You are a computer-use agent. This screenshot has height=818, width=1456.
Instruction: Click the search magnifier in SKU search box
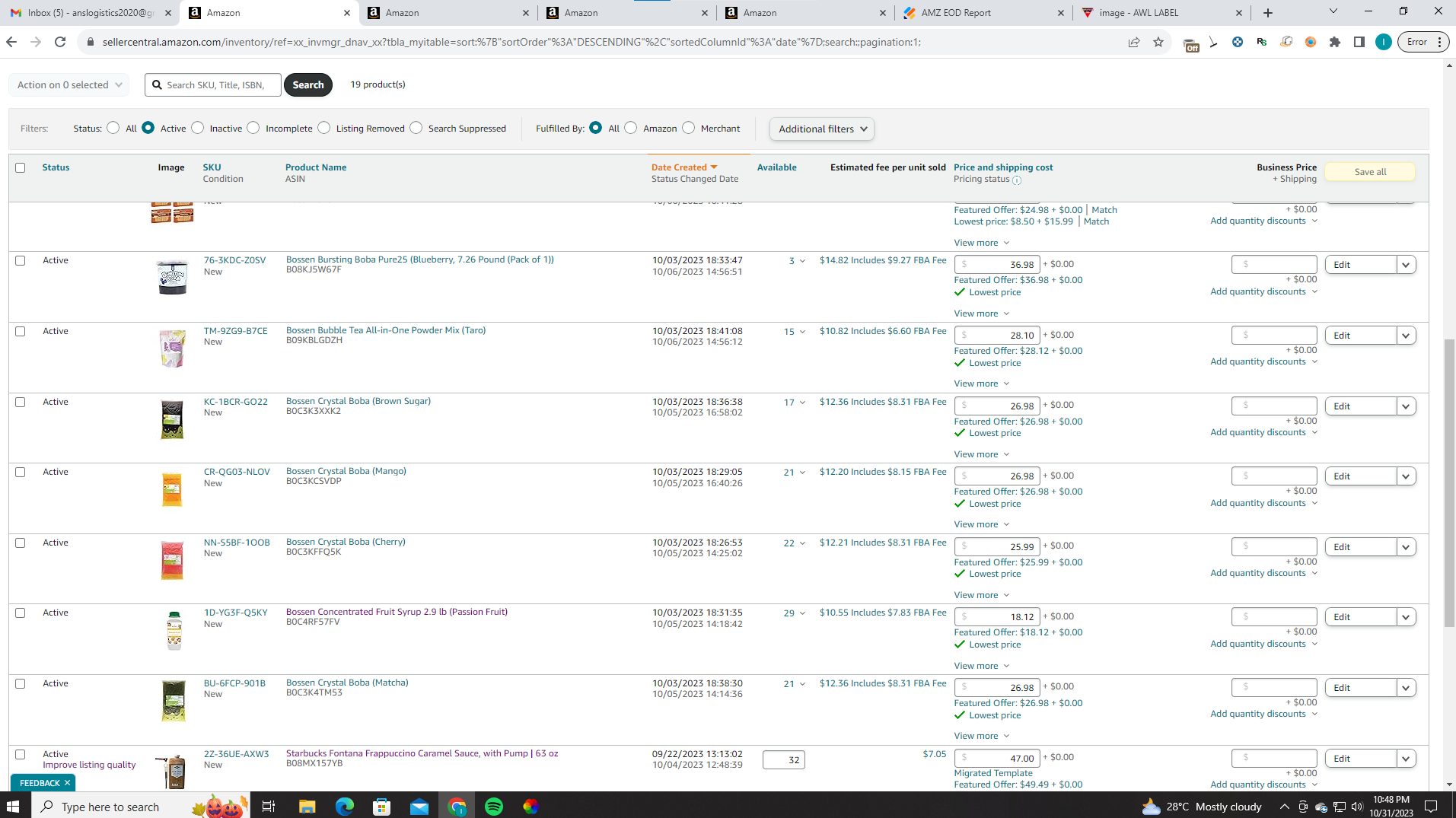157,84
